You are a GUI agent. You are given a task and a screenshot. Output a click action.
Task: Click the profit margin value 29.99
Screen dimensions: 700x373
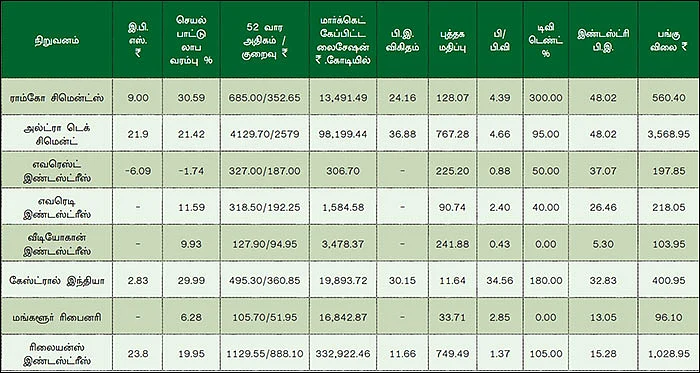click(191, 281)
